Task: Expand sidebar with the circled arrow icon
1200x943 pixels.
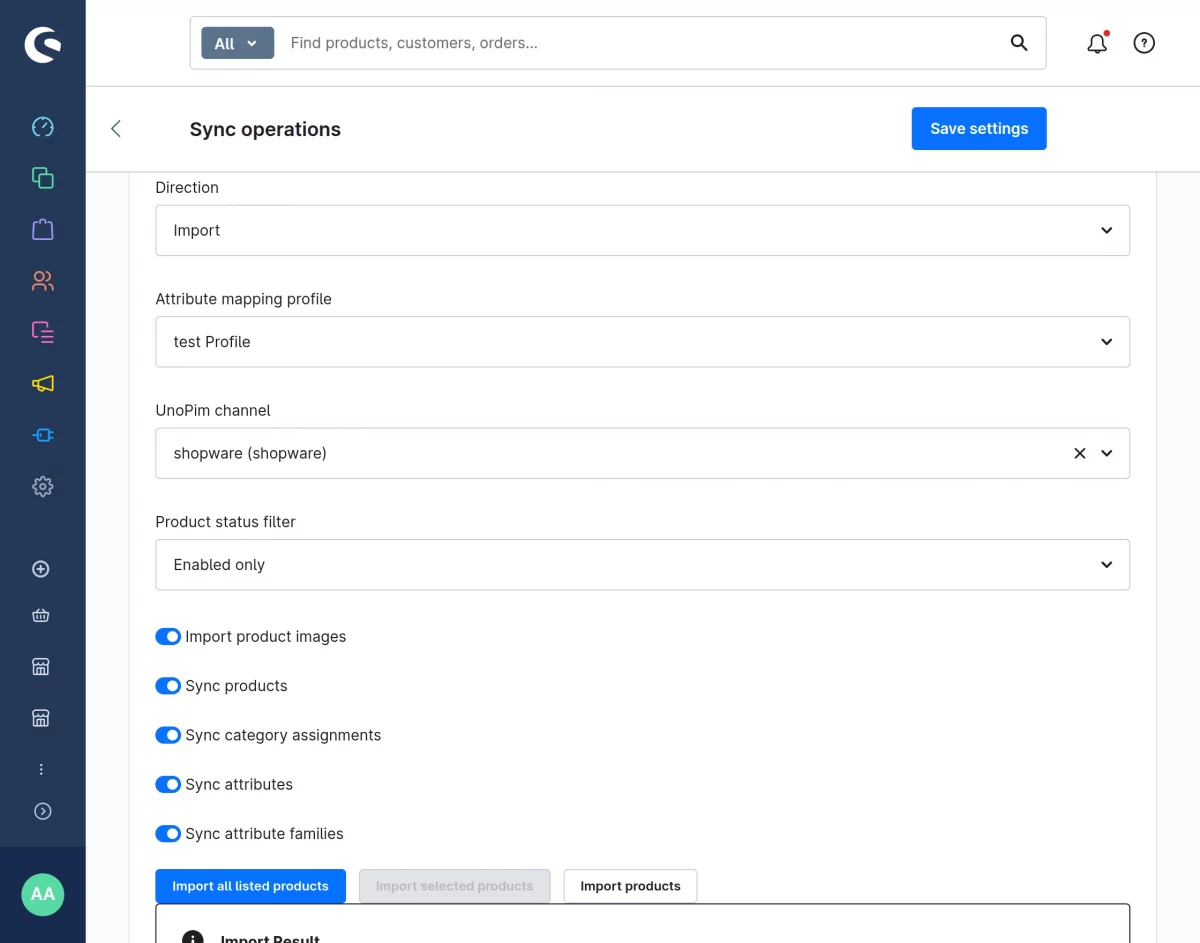Action: point(42,811)
